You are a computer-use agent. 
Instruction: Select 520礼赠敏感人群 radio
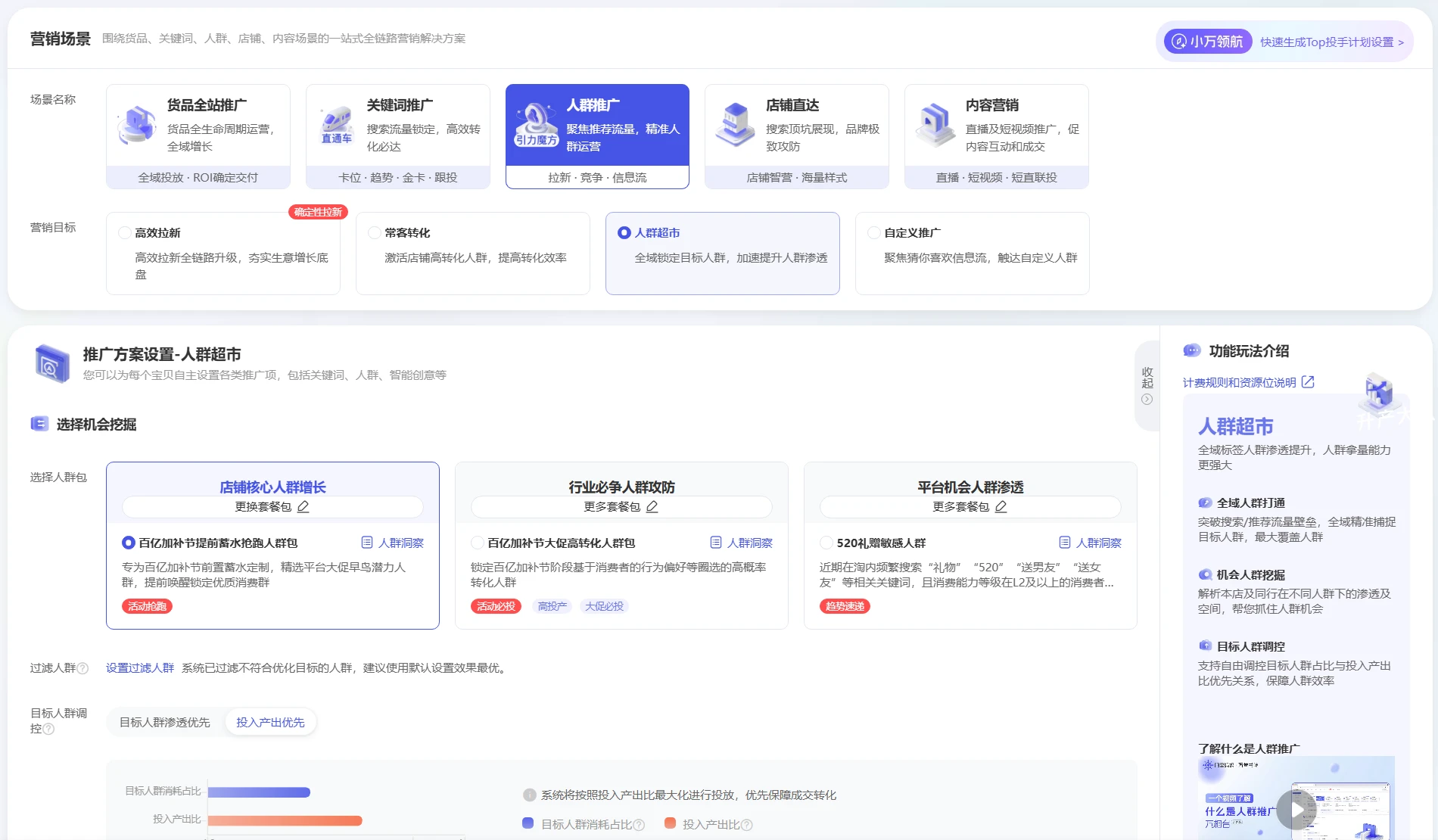pyautogui.click(x=826, y=543)
